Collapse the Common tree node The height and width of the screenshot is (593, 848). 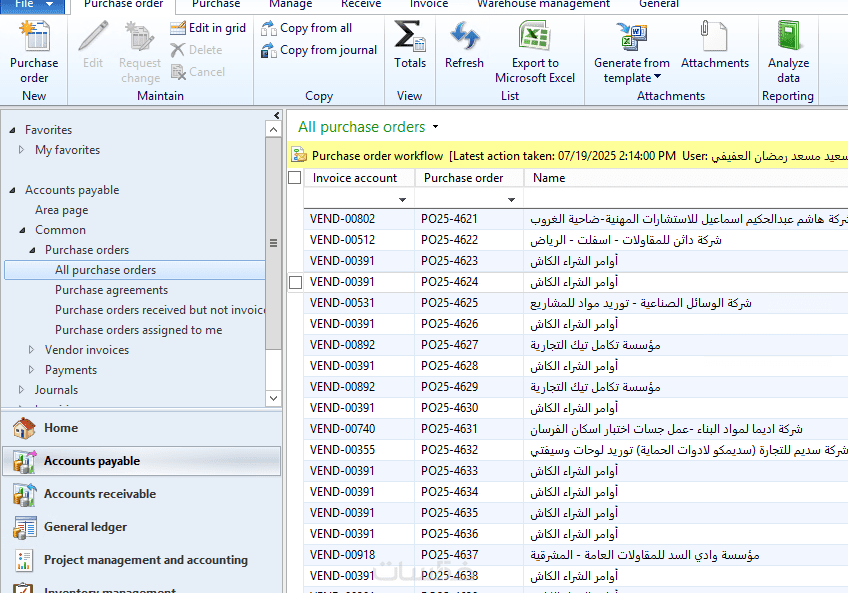[x=23, y=230]
